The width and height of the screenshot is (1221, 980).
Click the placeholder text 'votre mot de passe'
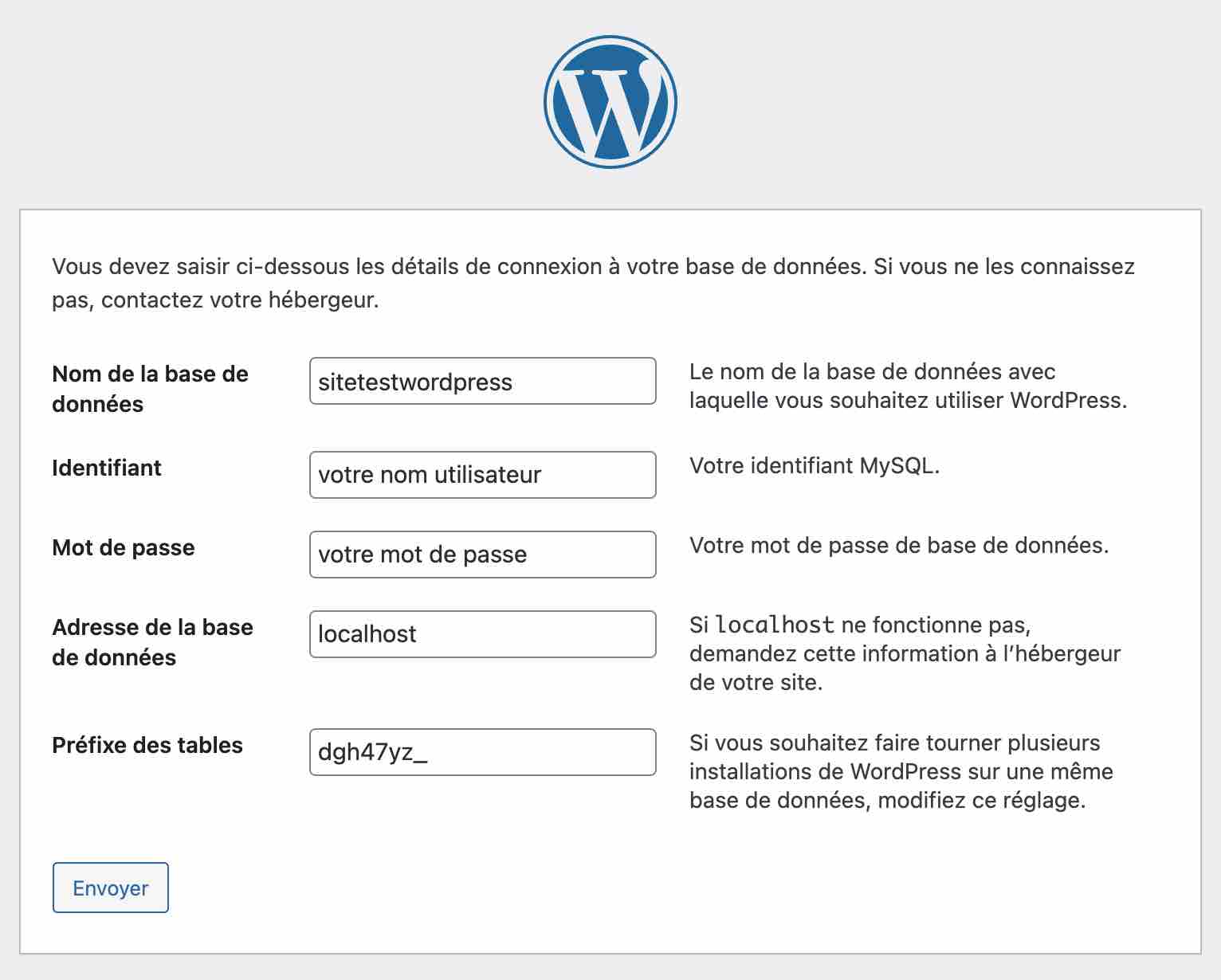(x=422, y=554)
